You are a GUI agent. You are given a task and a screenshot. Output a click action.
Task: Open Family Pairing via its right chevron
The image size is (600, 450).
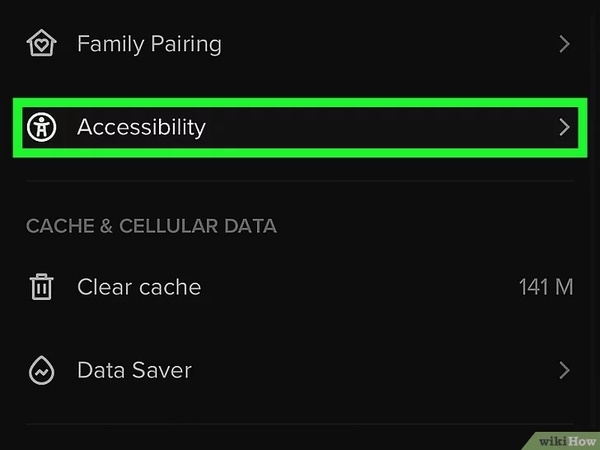point(564,44)
